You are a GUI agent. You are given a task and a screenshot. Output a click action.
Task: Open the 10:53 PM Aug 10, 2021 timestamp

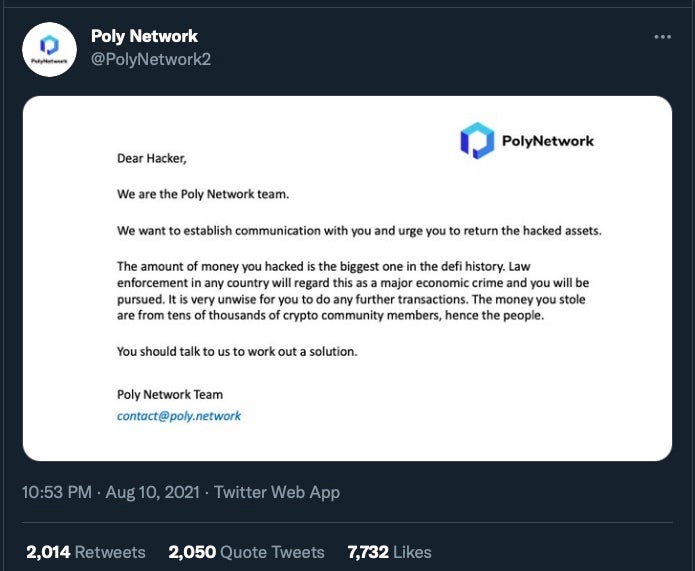click(111, 492)
